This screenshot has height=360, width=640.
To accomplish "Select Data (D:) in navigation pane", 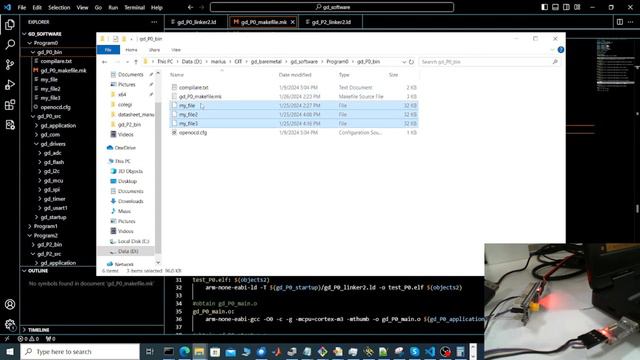I will (x=128, y=251).
